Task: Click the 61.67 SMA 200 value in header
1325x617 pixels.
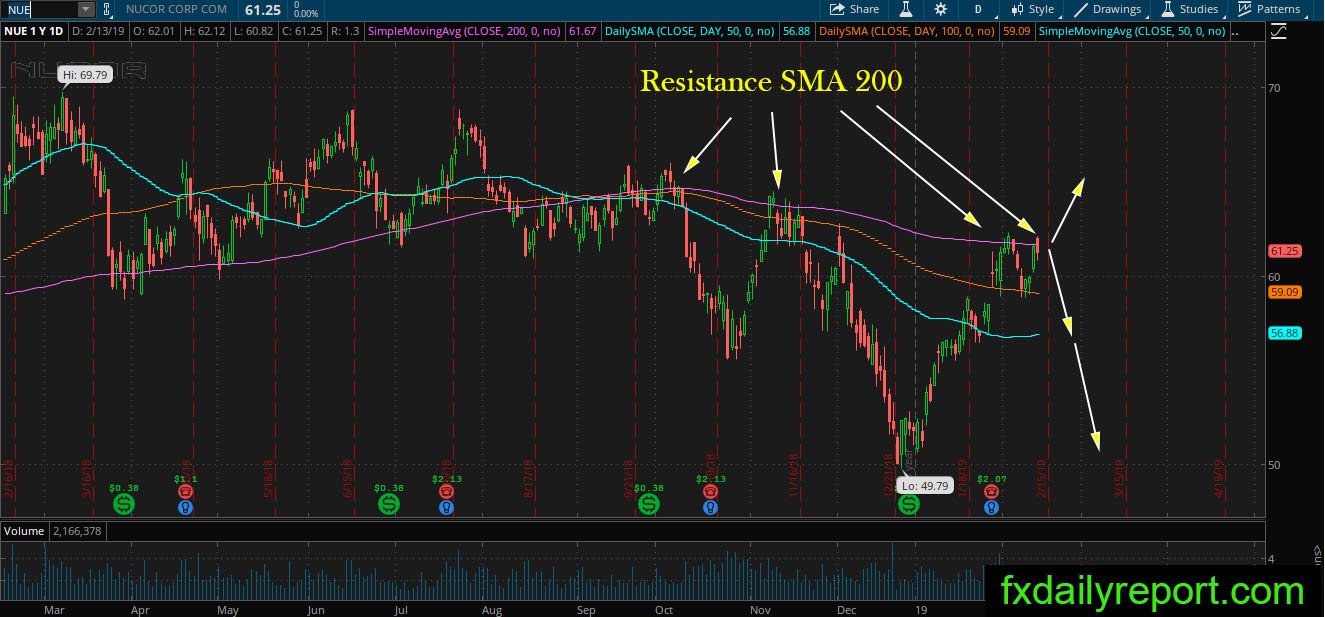Action: pyautogui.click(x=582, y=32)
